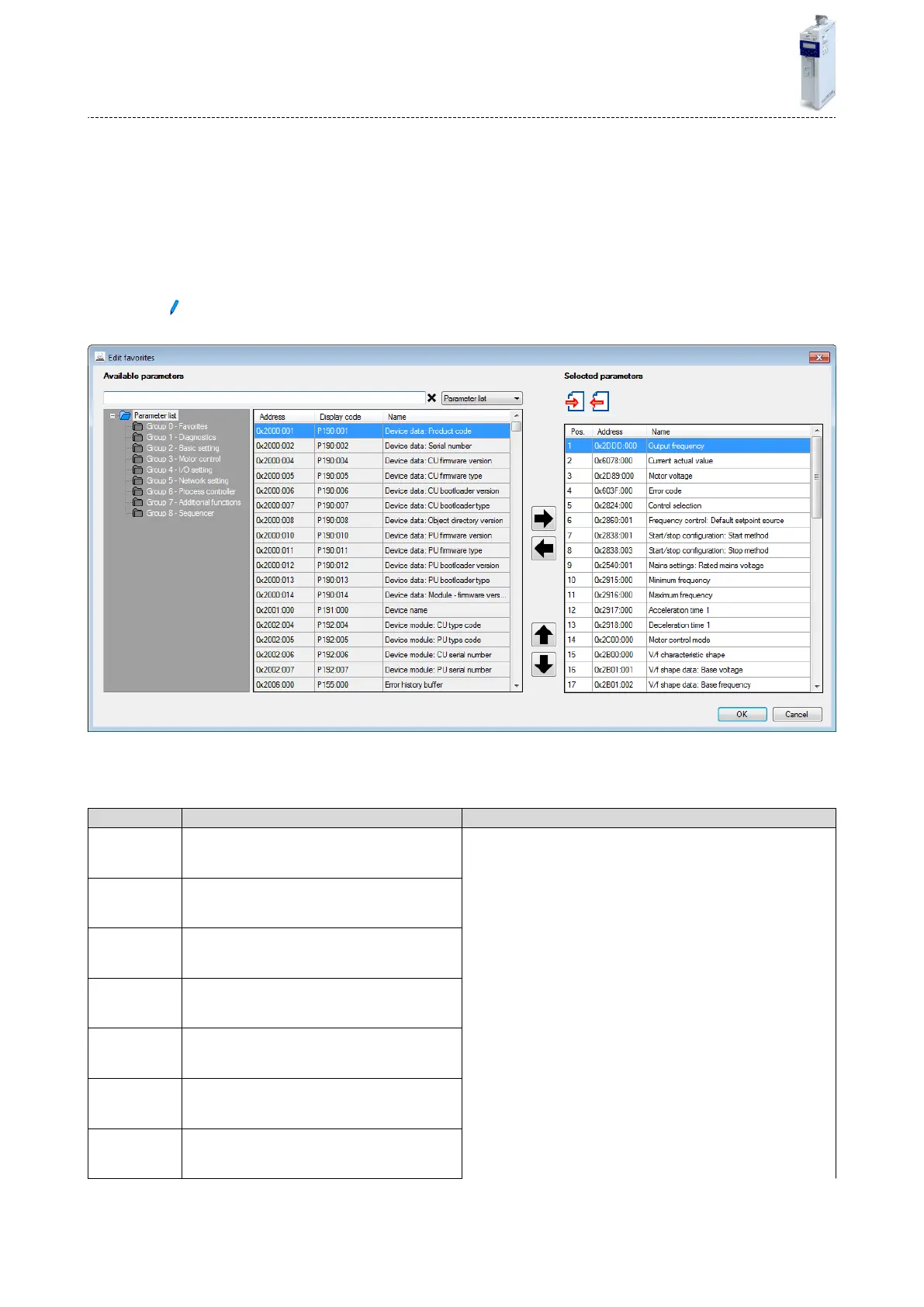Select row Device data: Serial number

pos(382,445)
